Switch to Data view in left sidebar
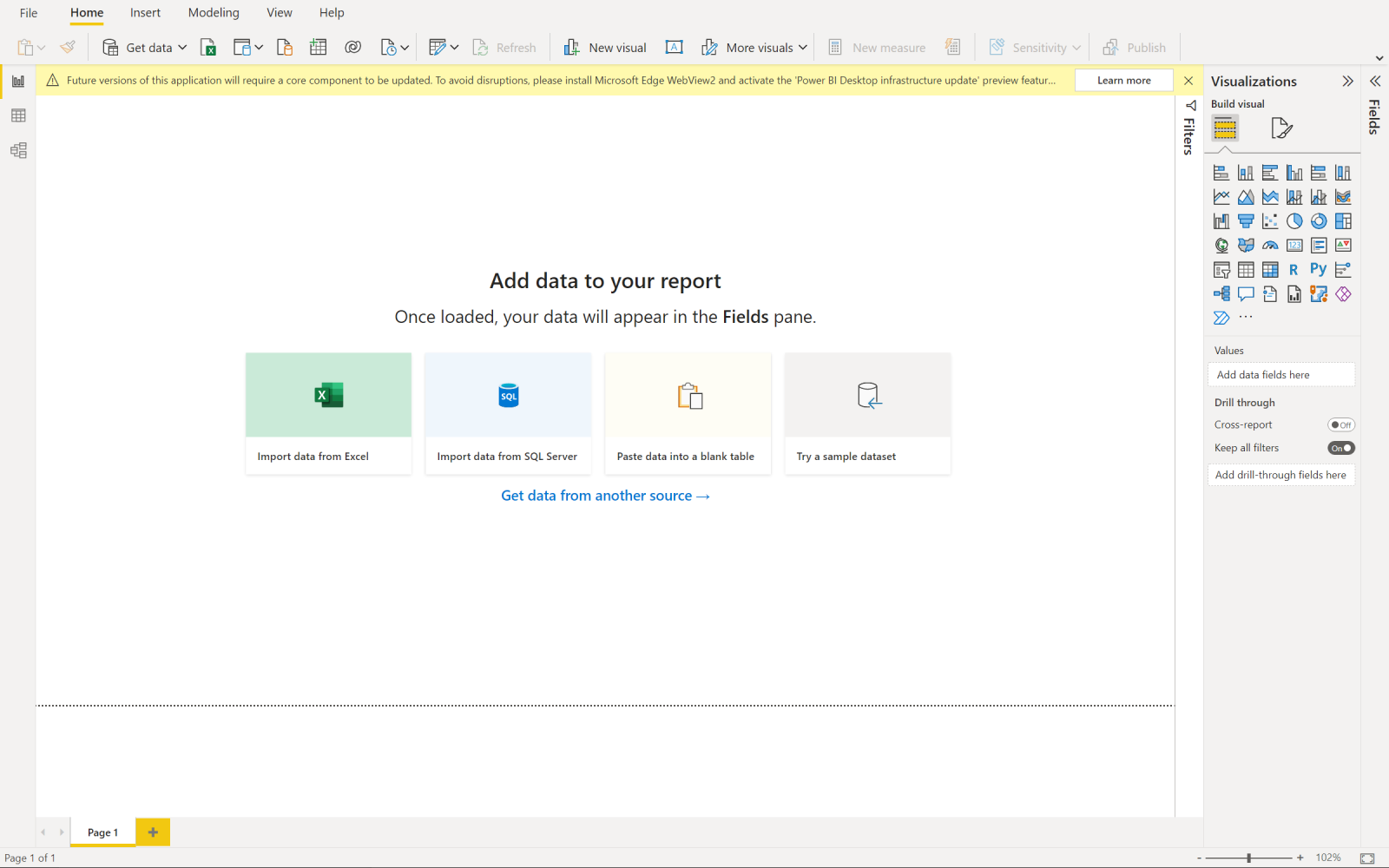Image resolution: width=1389 pixels, height=868 pixels. (17, 115)
